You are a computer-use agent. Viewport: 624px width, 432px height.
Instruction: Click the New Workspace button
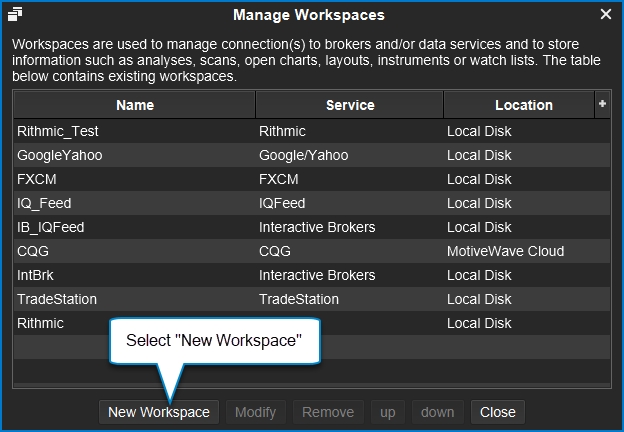(x=159, y=412)
